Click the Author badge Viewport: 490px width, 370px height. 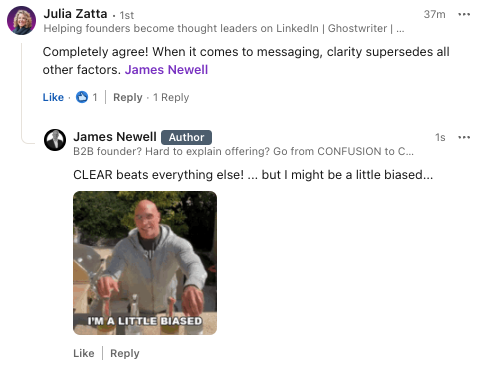click(186, 137)
